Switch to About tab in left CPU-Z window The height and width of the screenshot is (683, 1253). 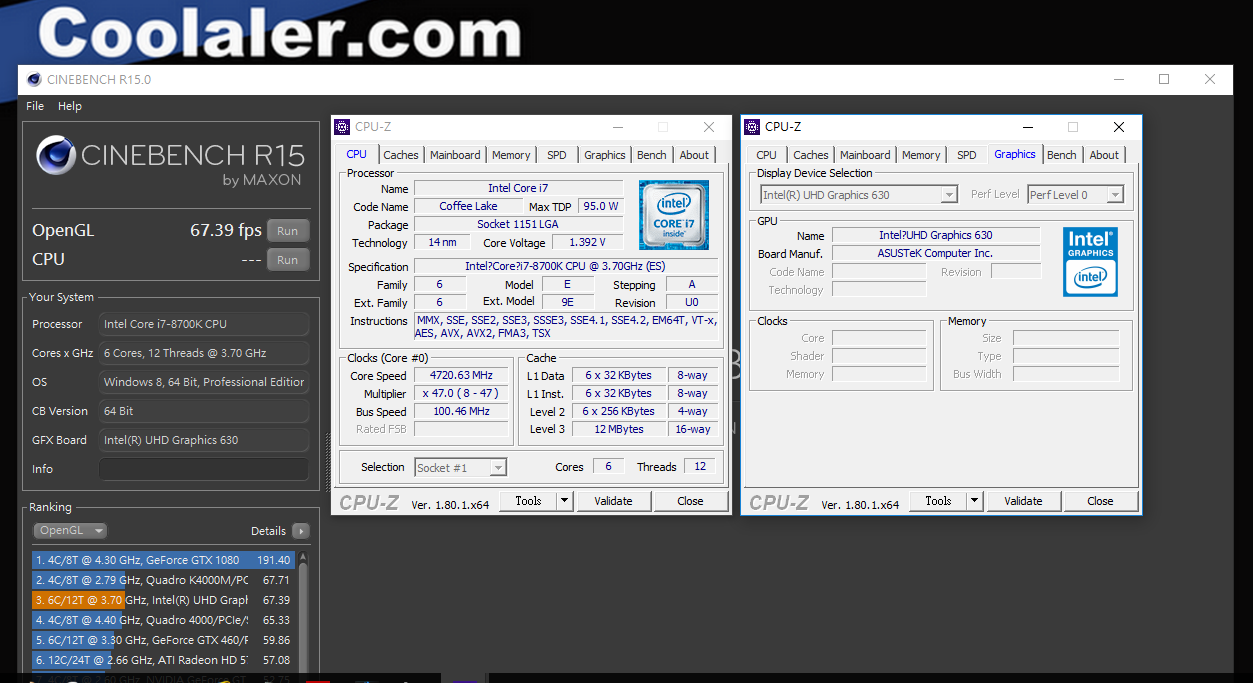tap(694, 155)
